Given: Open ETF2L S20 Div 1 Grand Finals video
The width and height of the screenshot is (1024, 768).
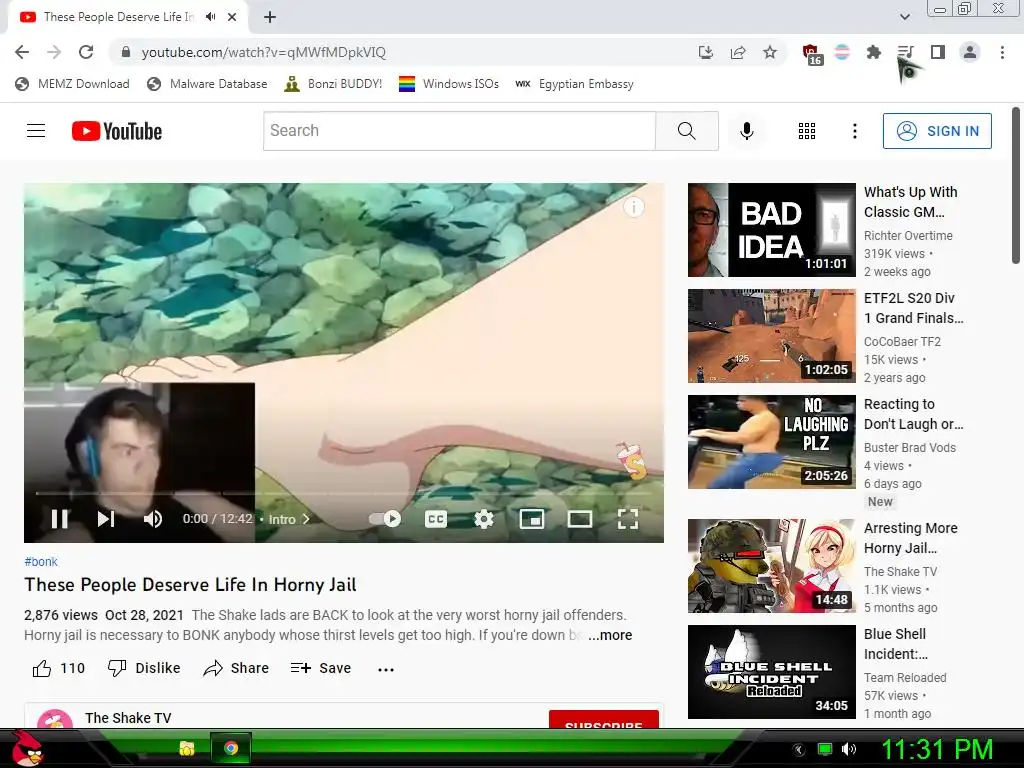Looking at the screenshot, I should (914, 308).
